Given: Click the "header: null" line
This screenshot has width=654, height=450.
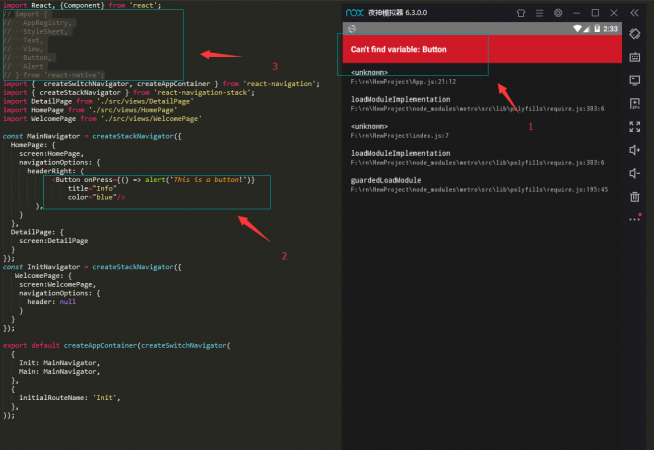Looking at the screenshot, I should coord(51,302).
